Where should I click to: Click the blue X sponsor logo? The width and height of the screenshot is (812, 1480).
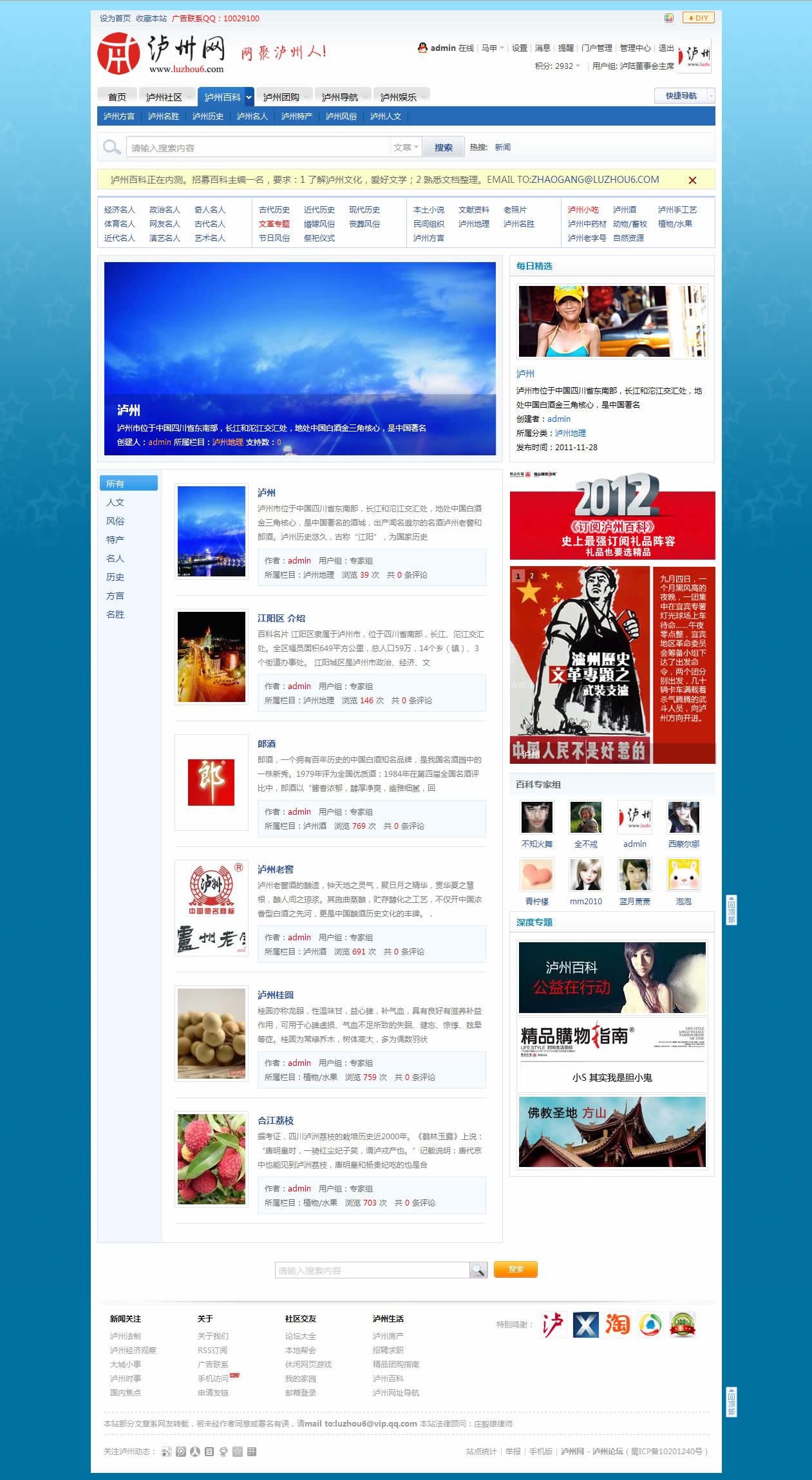pyautogui.click(x=586, y=1324)
